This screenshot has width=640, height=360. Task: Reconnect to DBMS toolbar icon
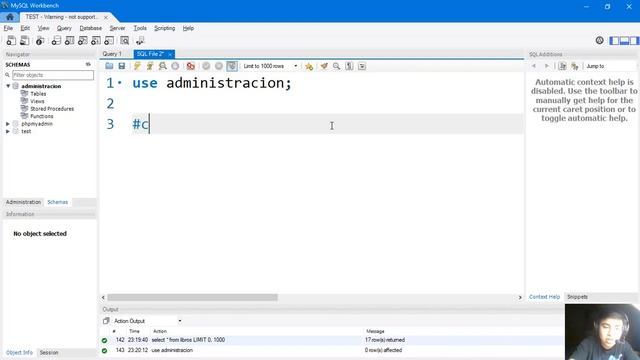pyautogui.click(x=140, y=40)
